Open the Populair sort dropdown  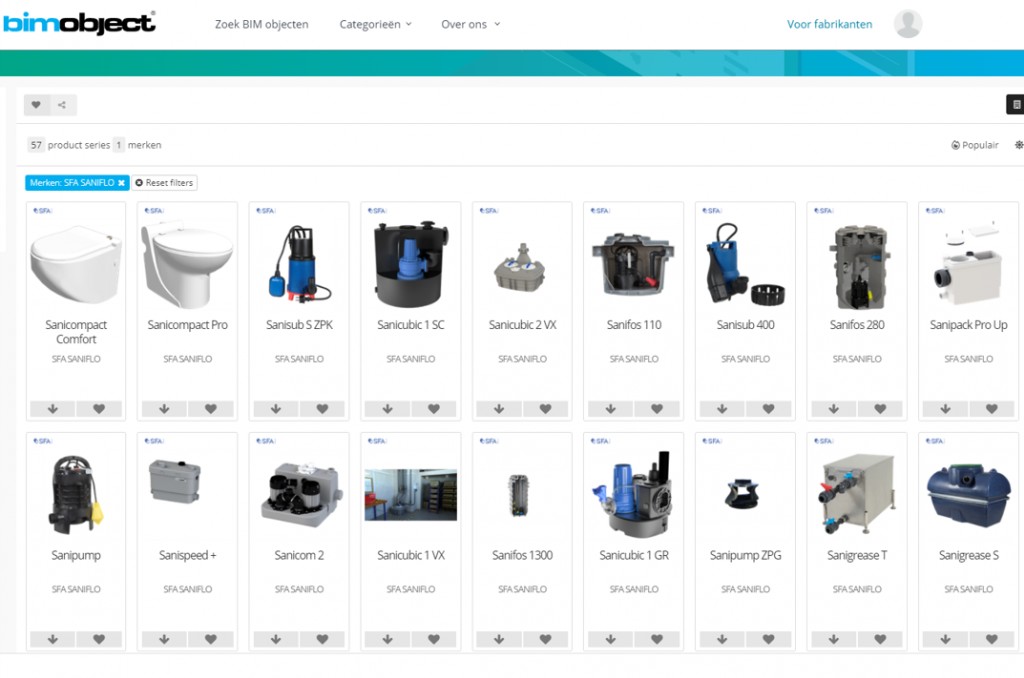click(x=975, y=145)
